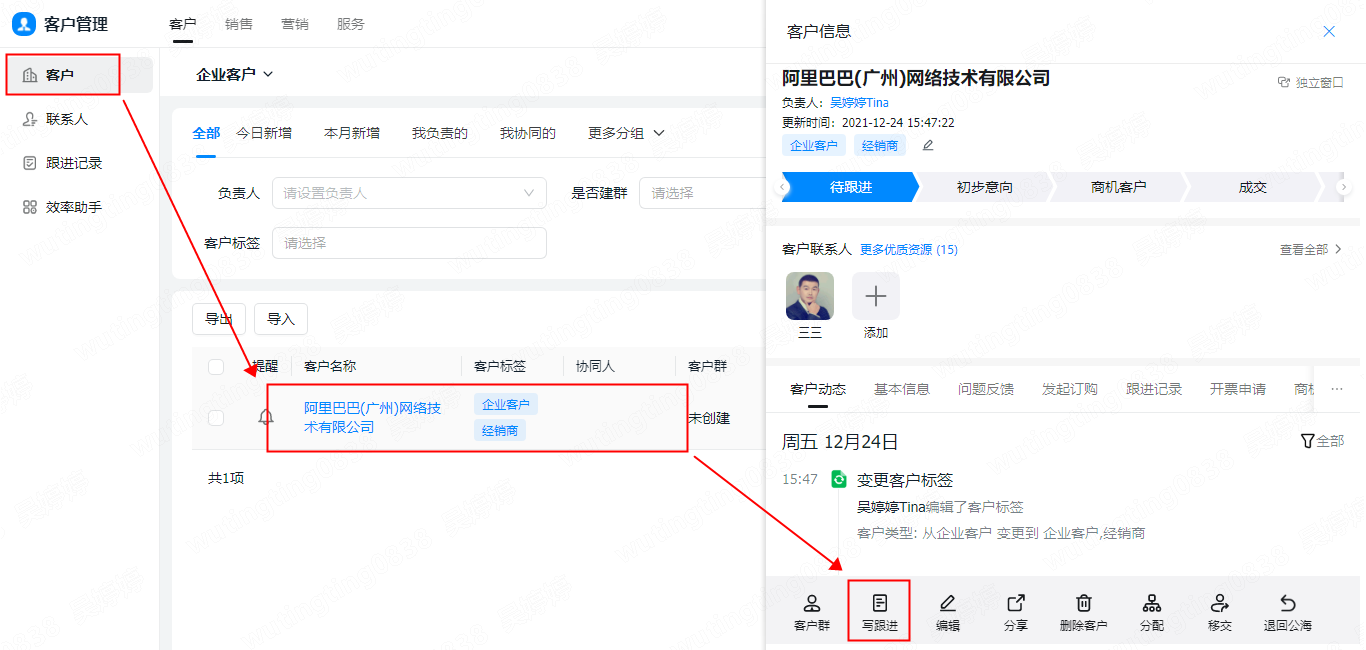This screenshot has width=1366, height=650.
Task: Click 分配 in bottom action bar
Action: pos(1152,612)
